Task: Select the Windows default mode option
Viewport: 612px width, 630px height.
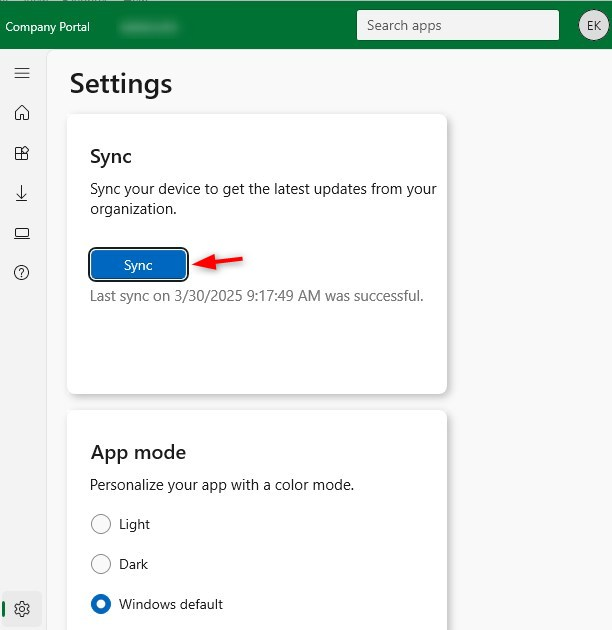Action: 101,604
